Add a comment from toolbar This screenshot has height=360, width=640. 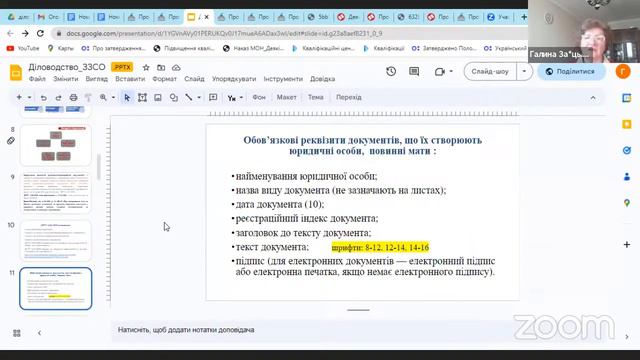[213, 98]
